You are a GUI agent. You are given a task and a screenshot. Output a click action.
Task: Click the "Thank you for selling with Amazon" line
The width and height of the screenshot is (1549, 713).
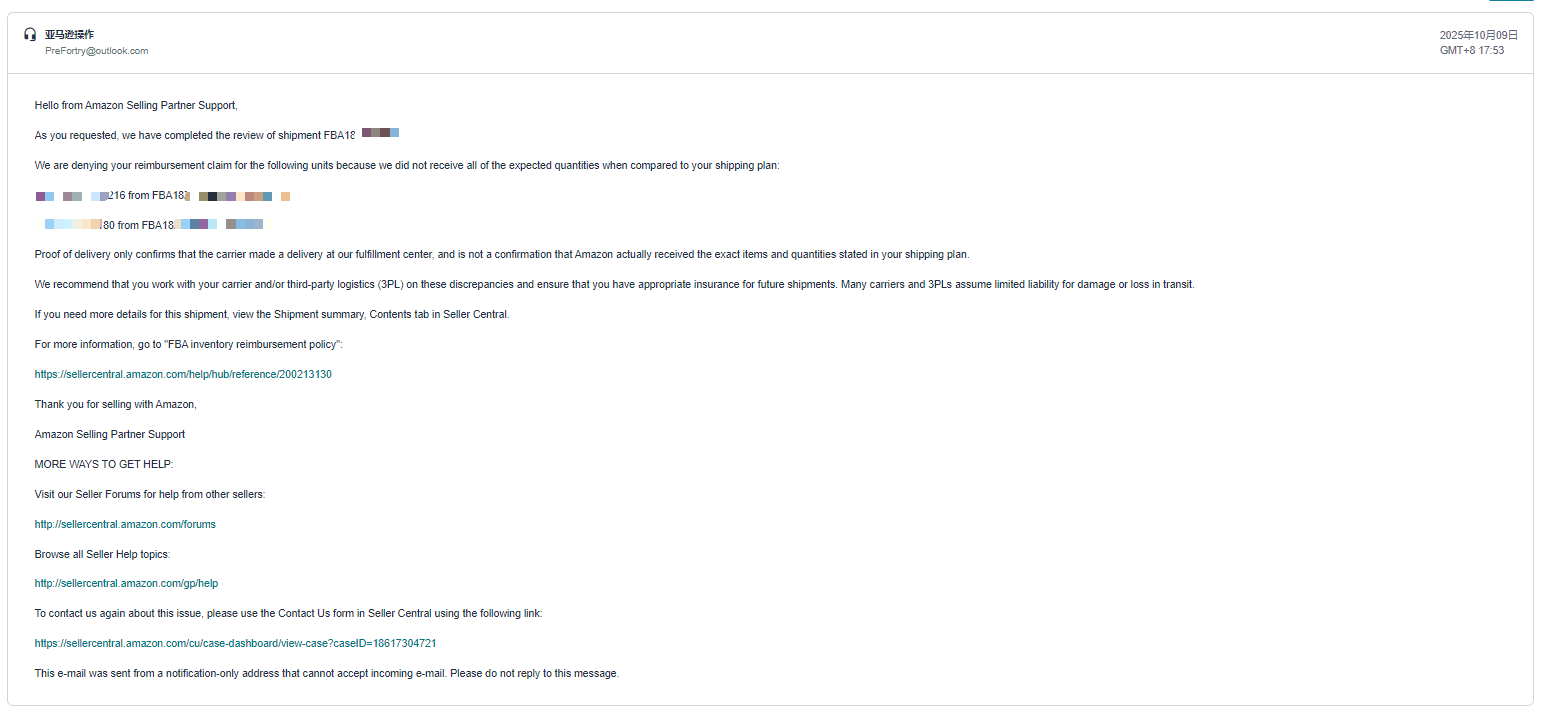pos(116,404)
